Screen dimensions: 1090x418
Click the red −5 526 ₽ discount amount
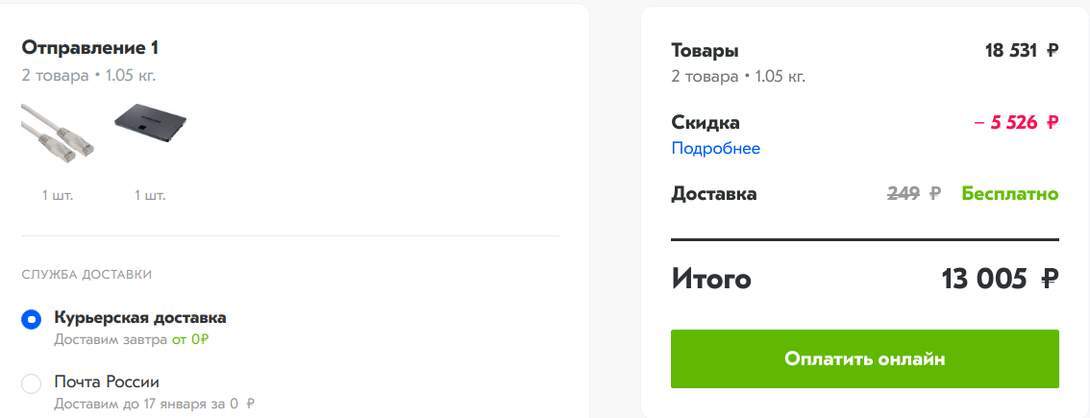tap(1016, 122)
